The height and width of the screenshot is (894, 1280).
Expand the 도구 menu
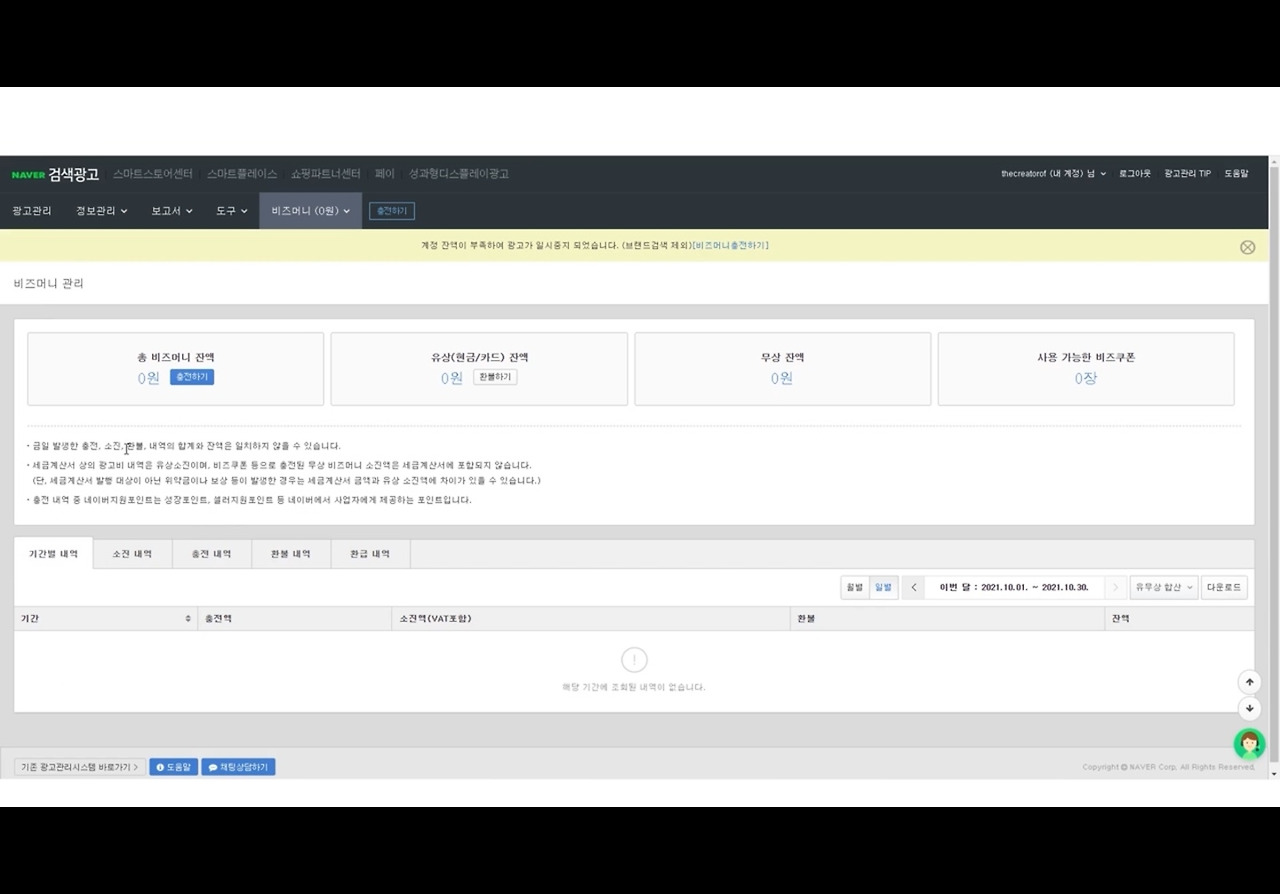click(231, 211)
